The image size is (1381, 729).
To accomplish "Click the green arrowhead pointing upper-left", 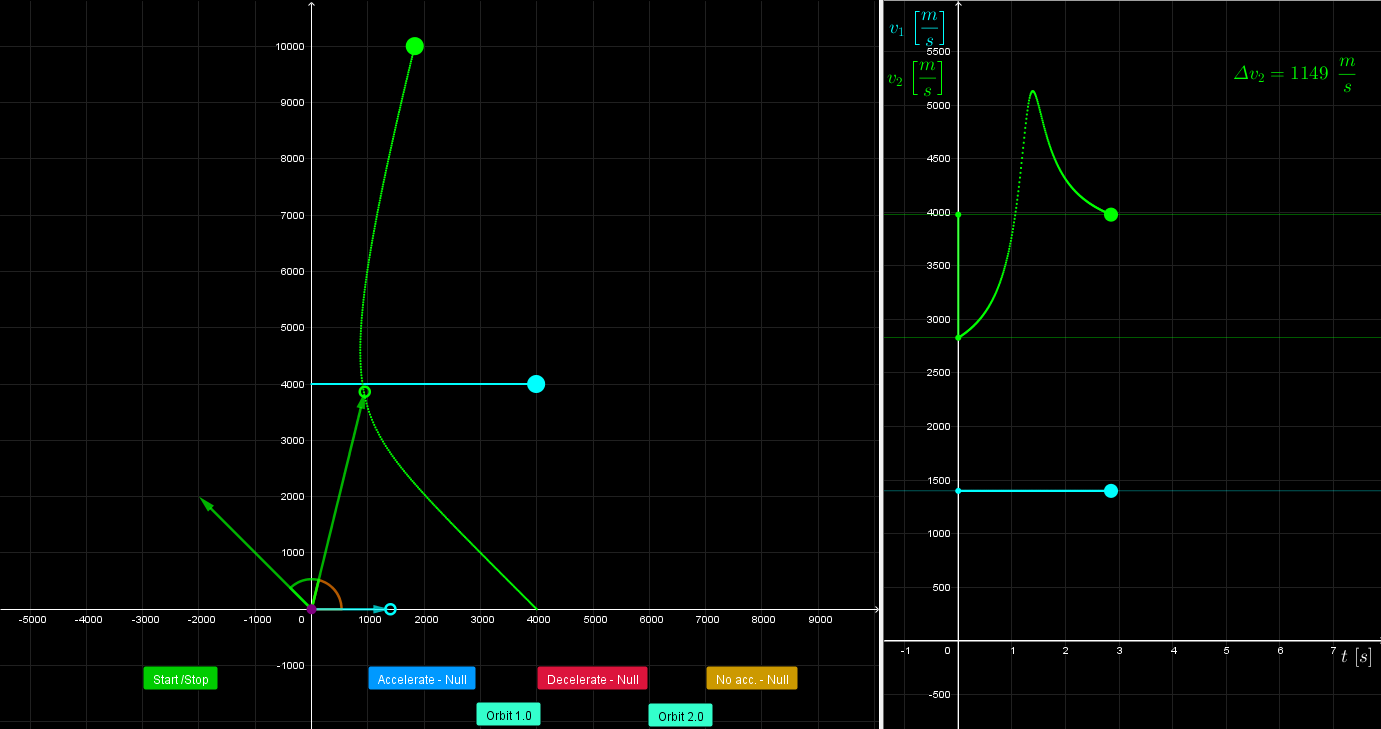I will (206, 503).
